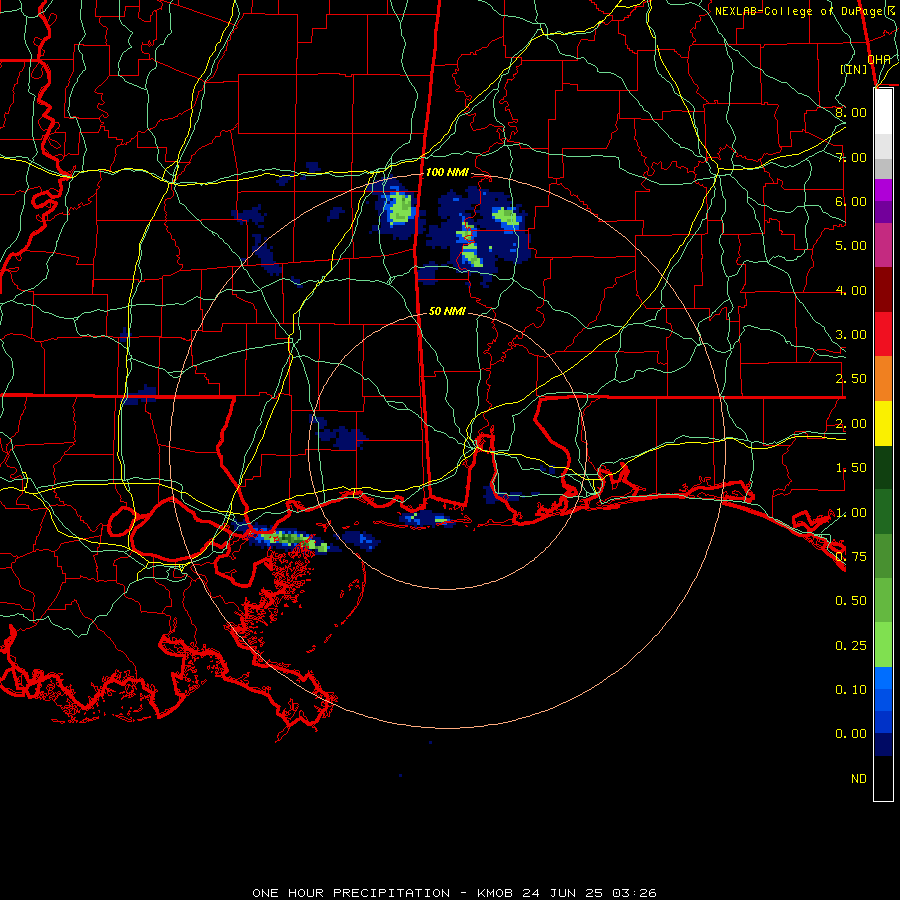
Task: Click the ND legend label
Action: pos(859,779)
